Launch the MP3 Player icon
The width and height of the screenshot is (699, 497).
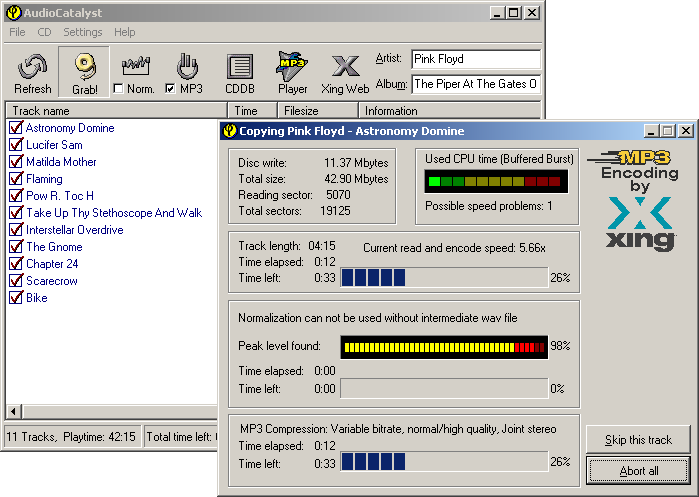pyautogui.click(x=292, y=66)
